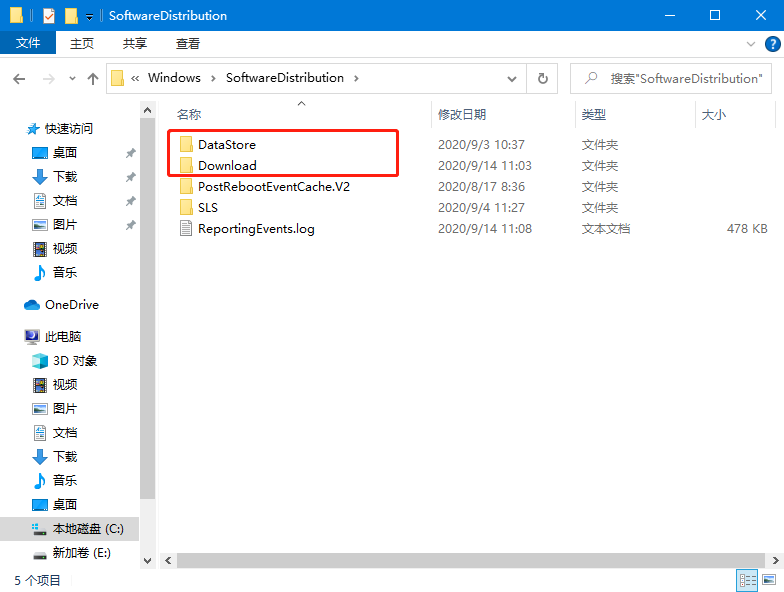The height and width of the screenshot is (592, 784).
Task: Select the DataStore folder icon
Action: point(186,144)
